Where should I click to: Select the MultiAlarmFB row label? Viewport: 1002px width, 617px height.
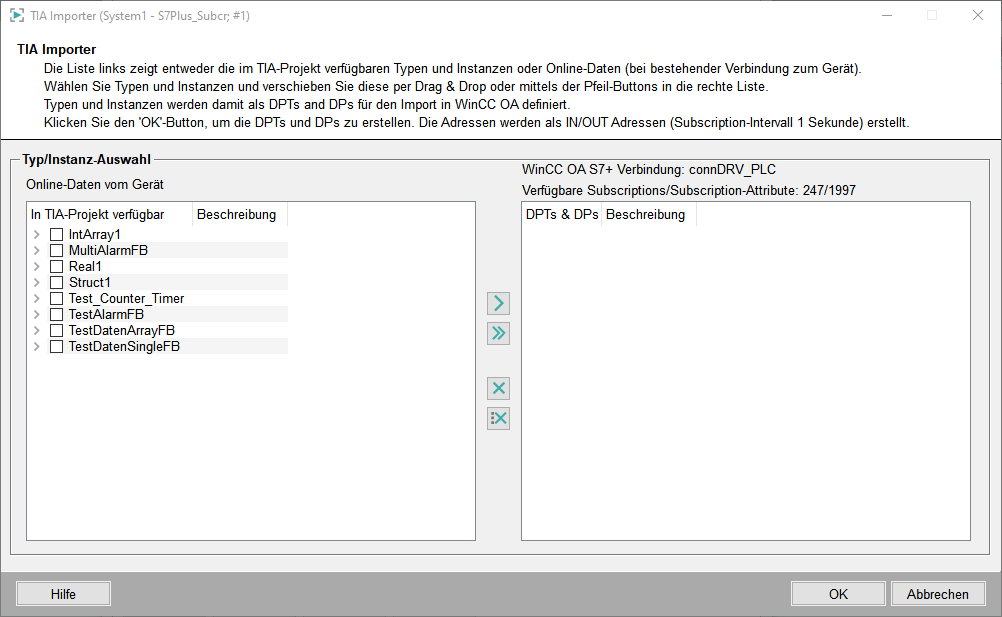[108, 250]
